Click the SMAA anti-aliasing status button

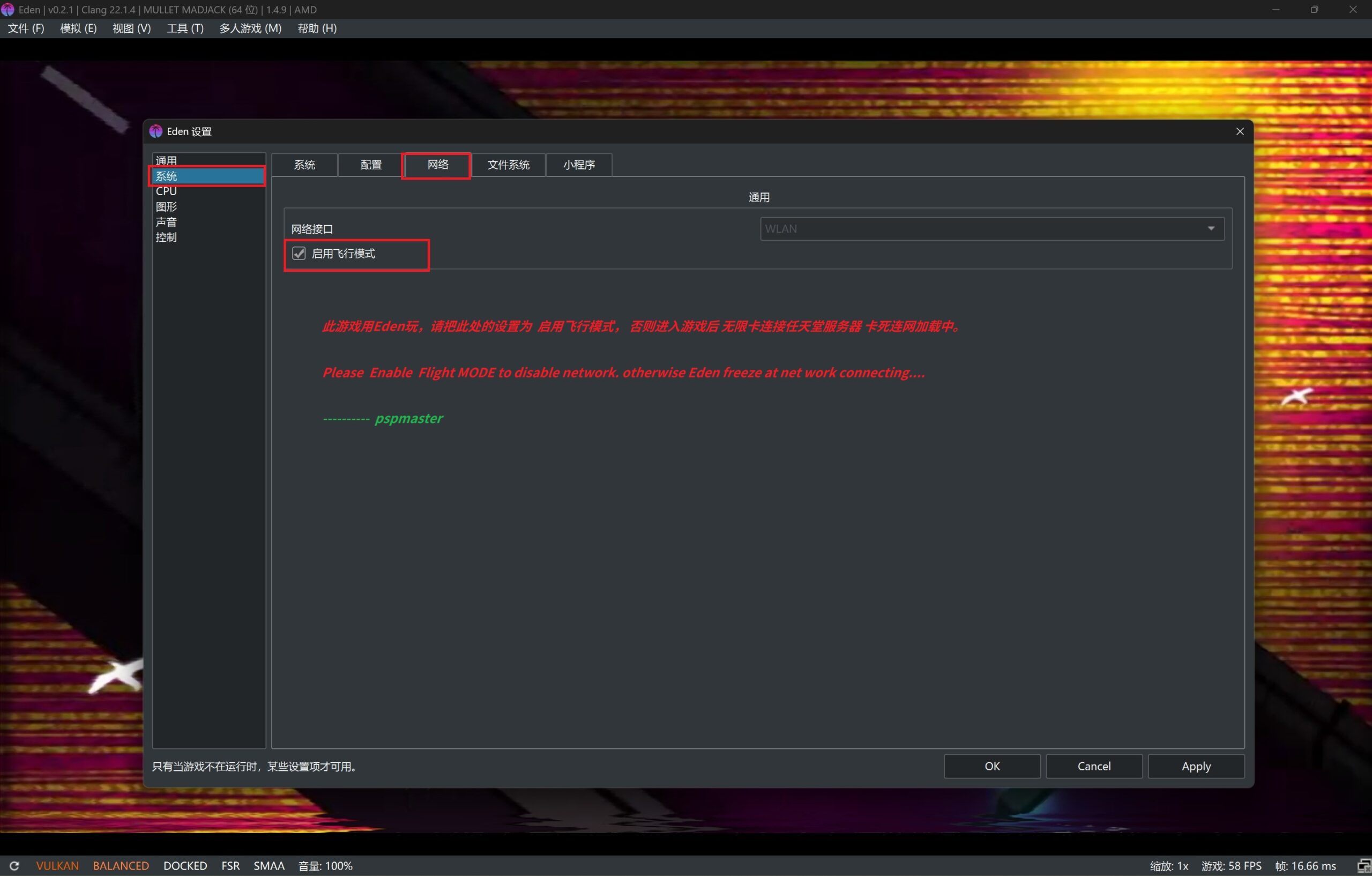point(269,866)
